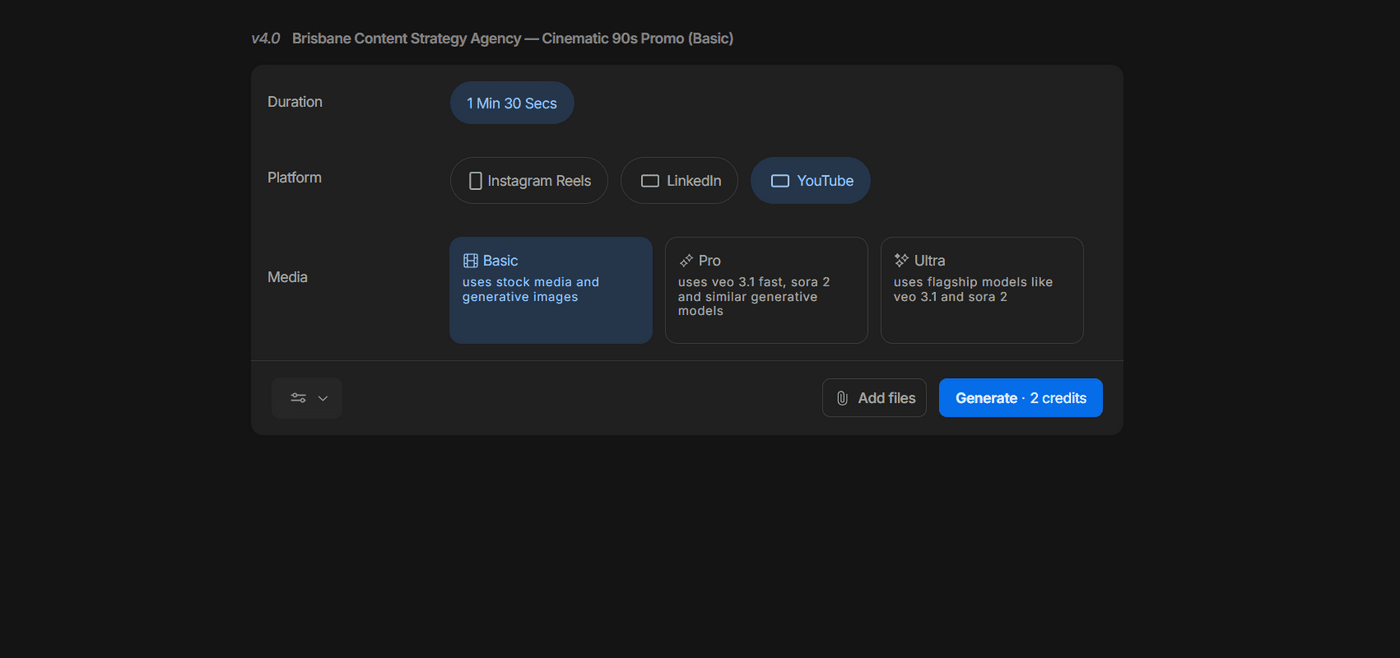Click the film strip icon on Basic
1400x658 pixels.
[470, 261]
